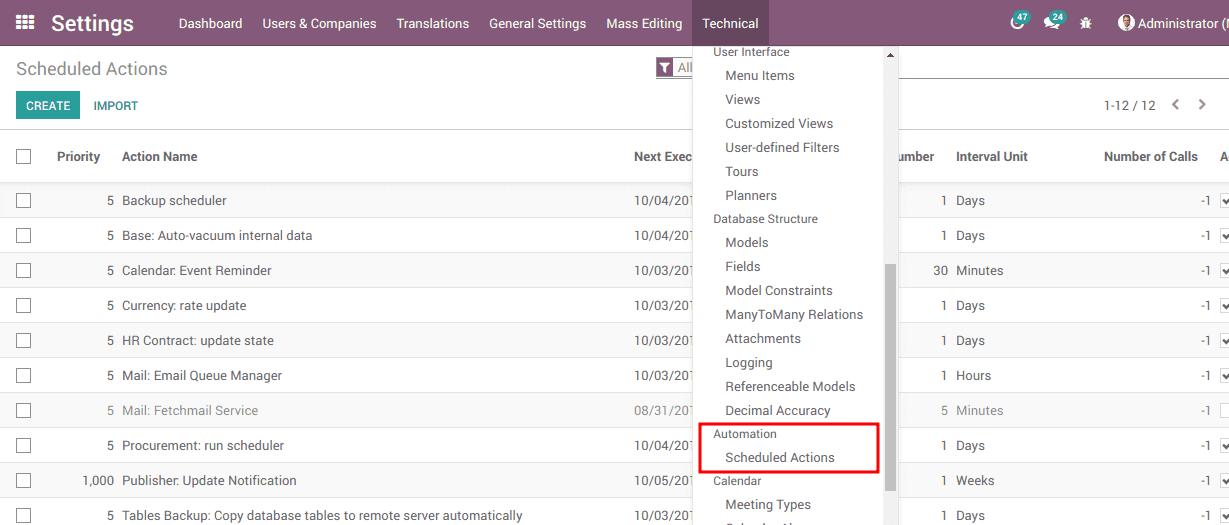Click the IMPORT button
Screen dimensions: 1229x525
pos(116,105)
